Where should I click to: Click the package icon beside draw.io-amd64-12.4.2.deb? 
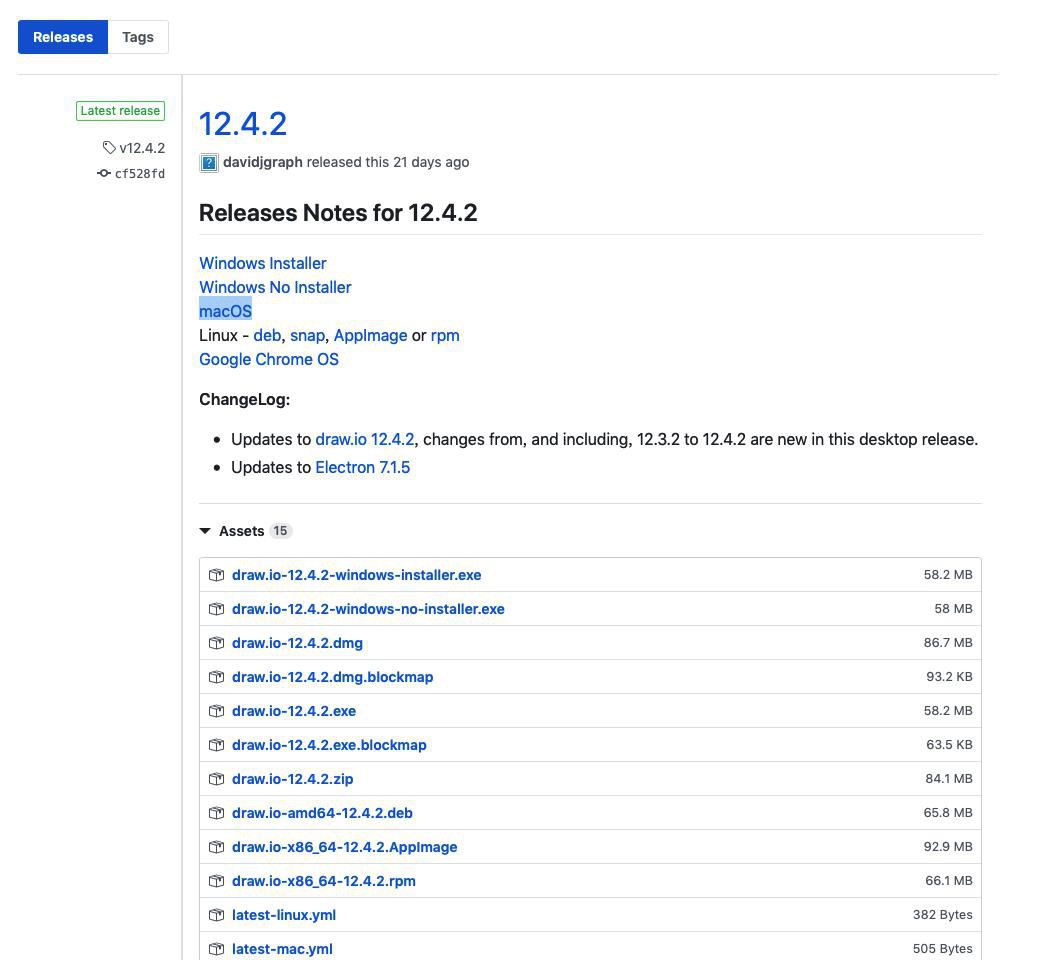(x=216, y=813)
